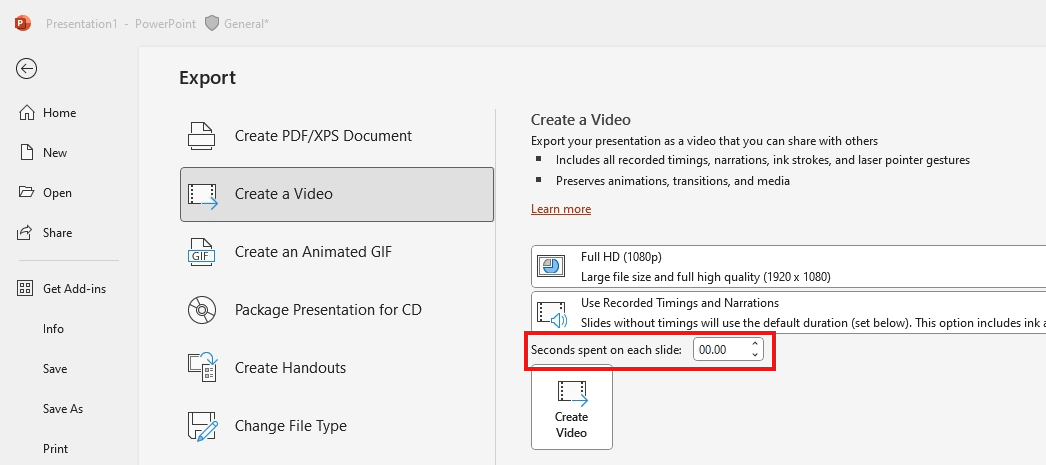The height and width of the screenshot is (465, 1046).
Task: Click 'Includes all recorded timings' bullet text
Action: coord(762,160)
